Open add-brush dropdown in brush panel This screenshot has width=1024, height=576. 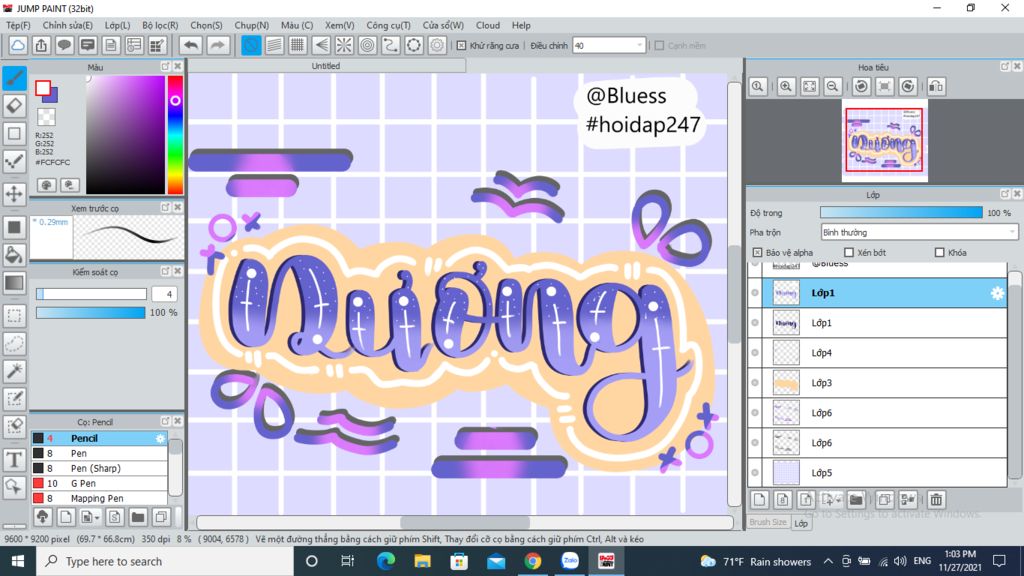tap(89, 517)
